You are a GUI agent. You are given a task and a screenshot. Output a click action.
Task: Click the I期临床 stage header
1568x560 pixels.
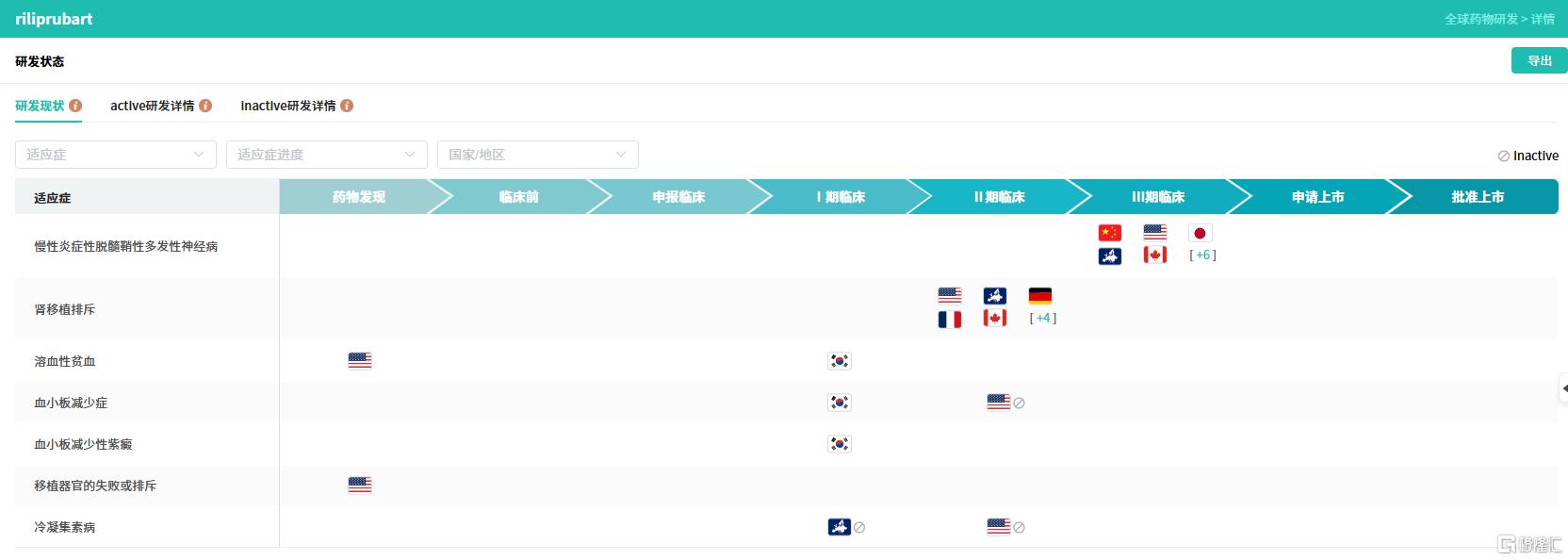(840, 197)
